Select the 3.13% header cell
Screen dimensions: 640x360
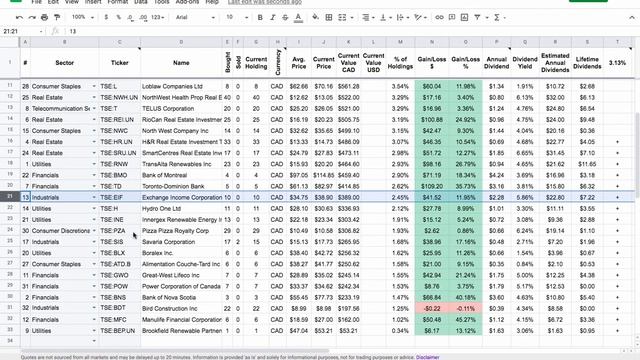617,63
